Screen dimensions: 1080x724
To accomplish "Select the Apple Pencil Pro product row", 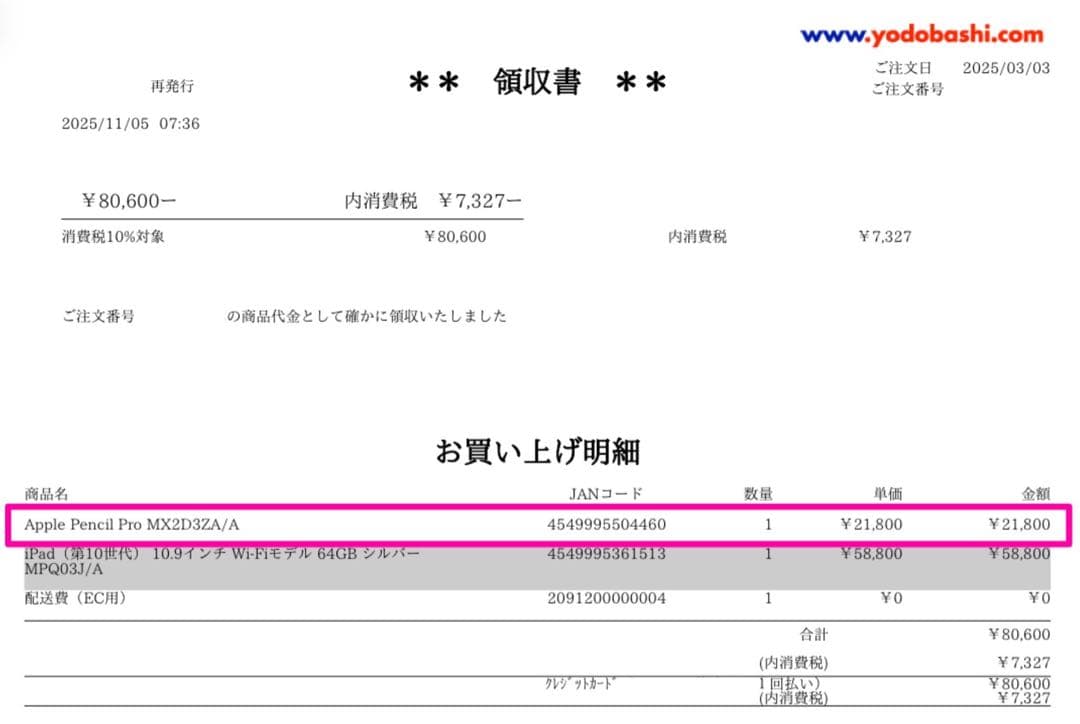I will pyautogui.click(x=135, y=524).
